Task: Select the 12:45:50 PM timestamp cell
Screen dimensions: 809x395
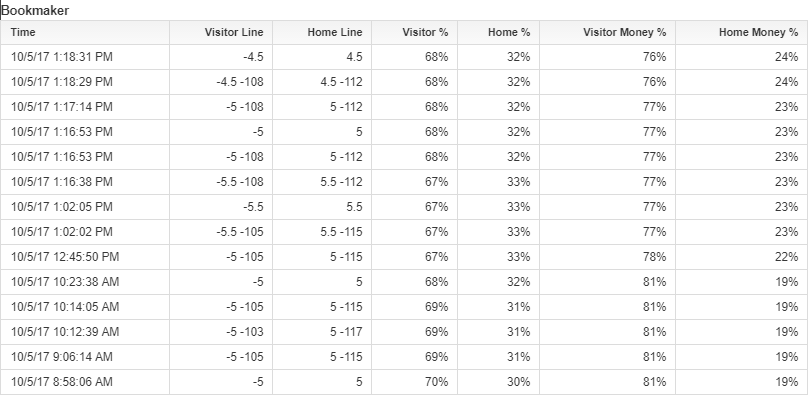Action: coord(85,257)
